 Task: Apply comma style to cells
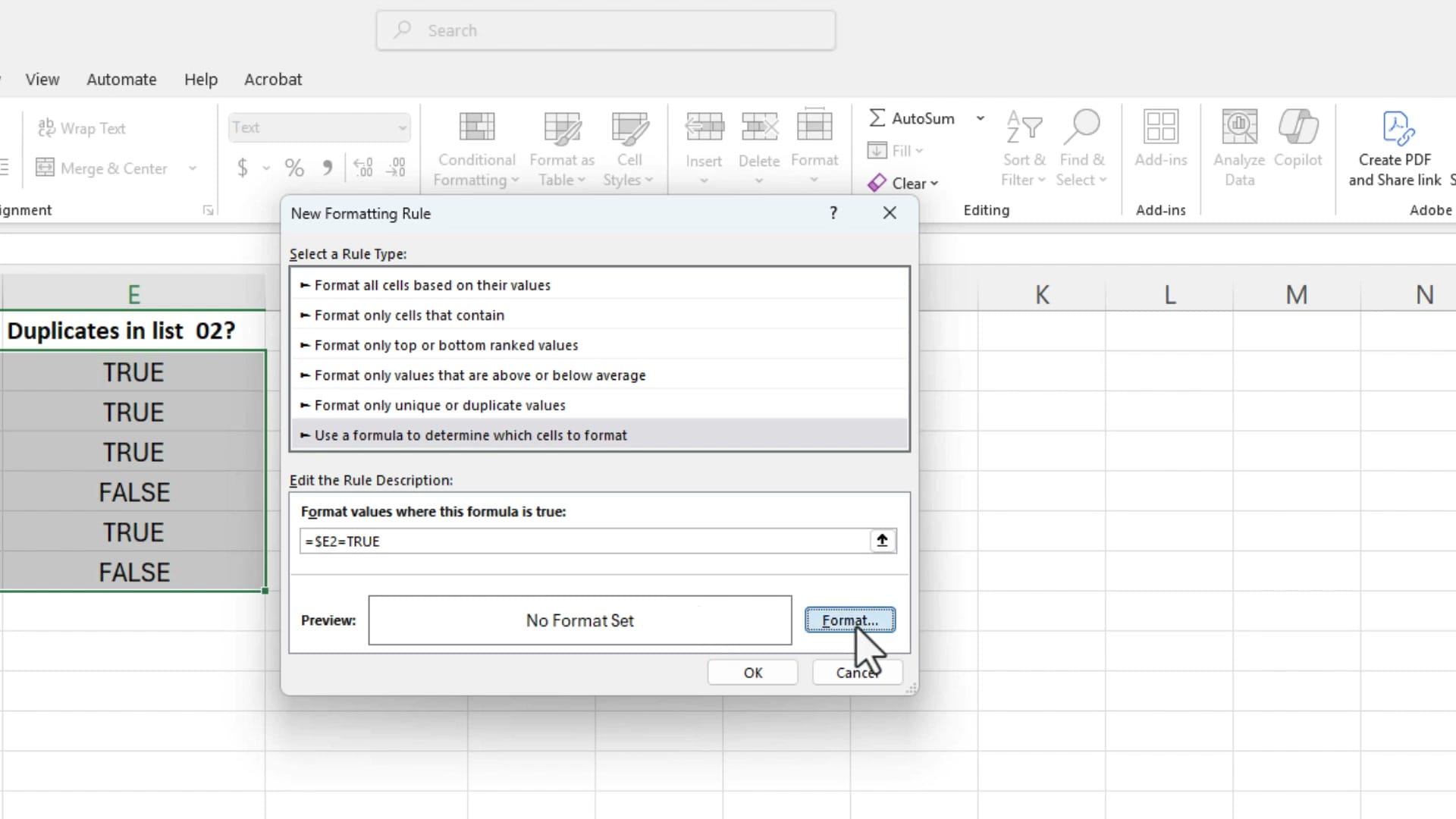(328, 168)
